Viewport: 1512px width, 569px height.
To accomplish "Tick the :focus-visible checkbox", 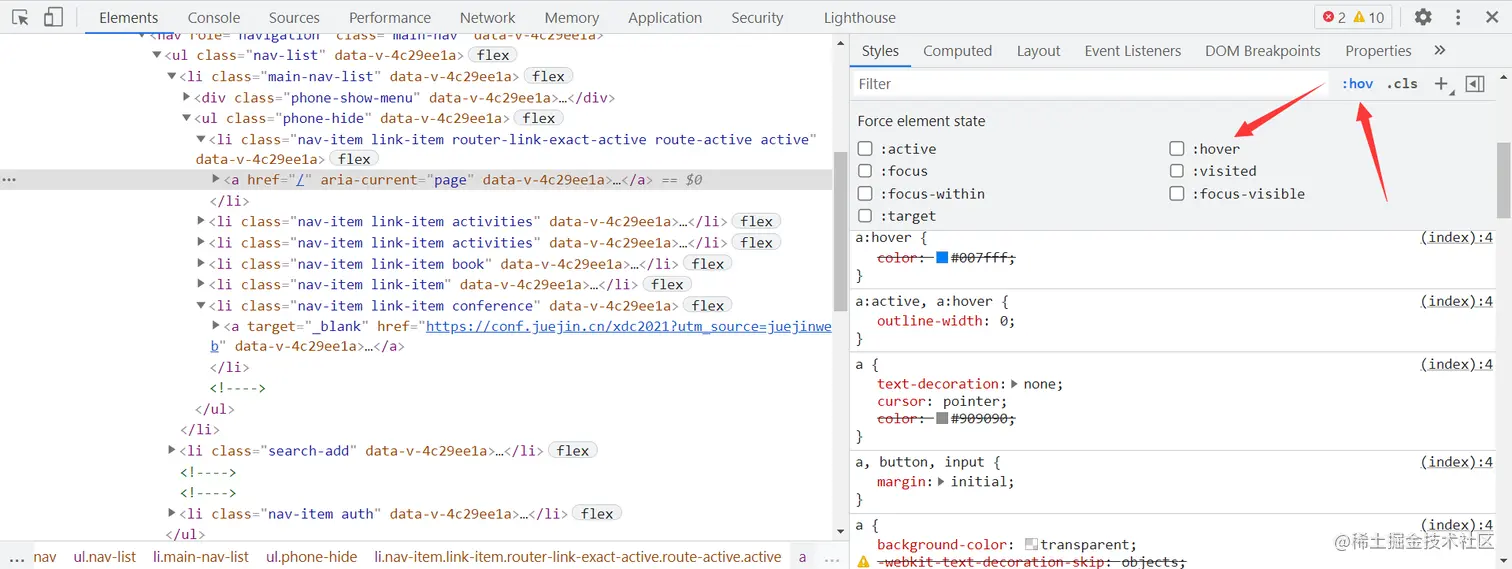I will pyautogui.click(x=1177, y=194).
